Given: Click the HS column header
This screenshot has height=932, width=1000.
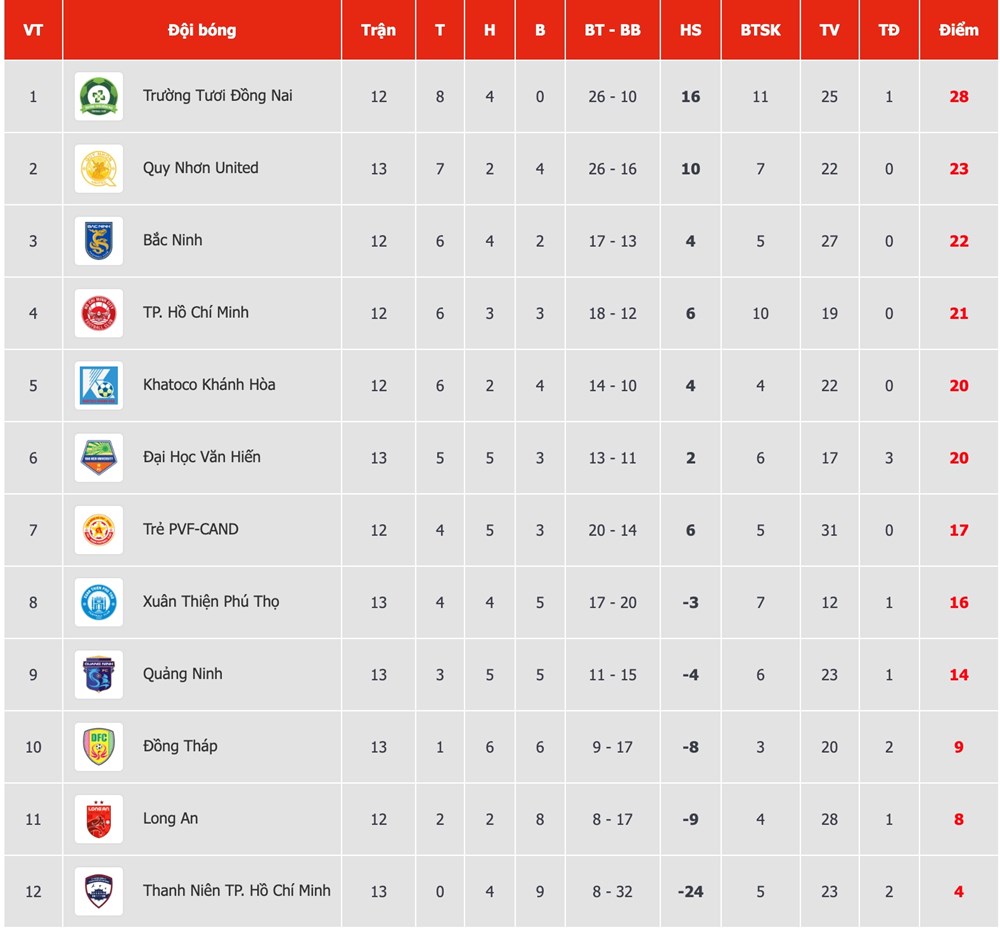Looking at the screenshot, I should [690, 30].
